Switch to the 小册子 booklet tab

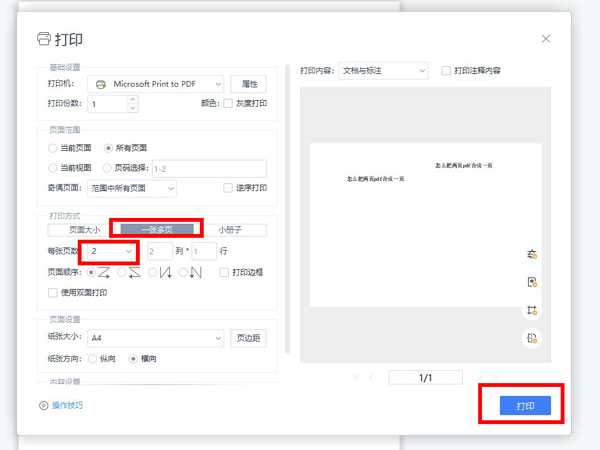click(230, 230)
